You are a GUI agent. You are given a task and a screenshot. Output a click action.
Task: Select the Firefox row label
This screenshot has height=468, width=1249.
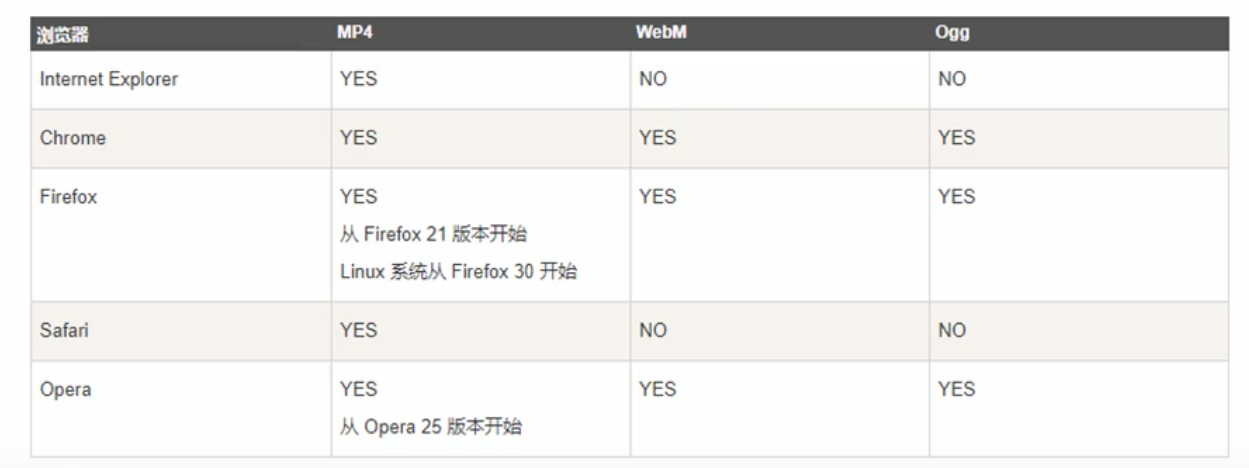pos(69,197)
